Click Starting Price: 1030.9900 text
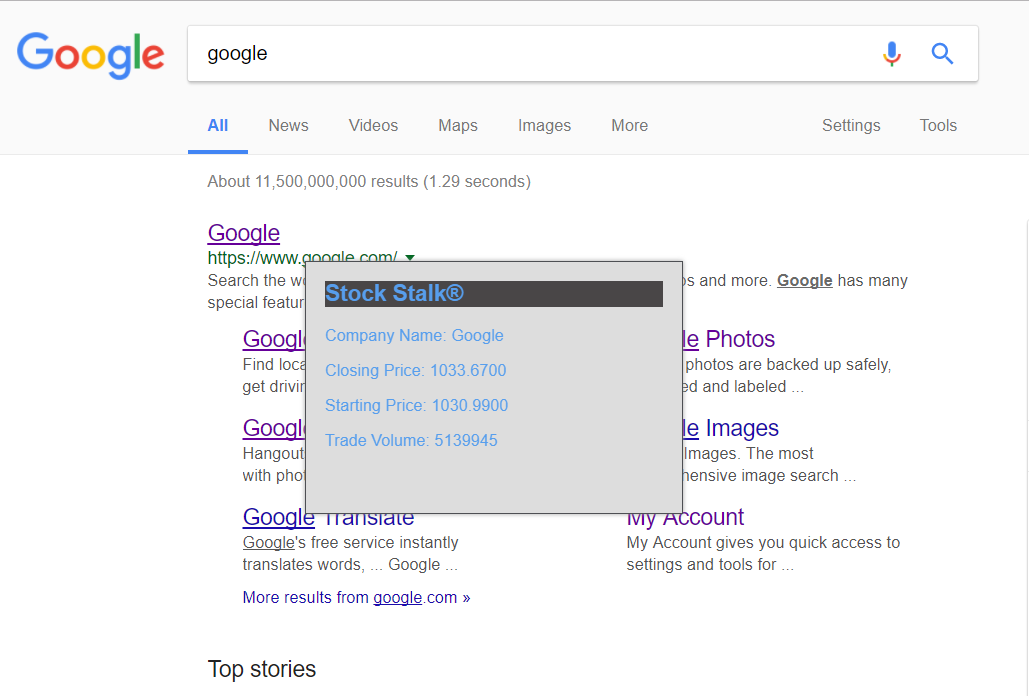 [x=416, y=405]
